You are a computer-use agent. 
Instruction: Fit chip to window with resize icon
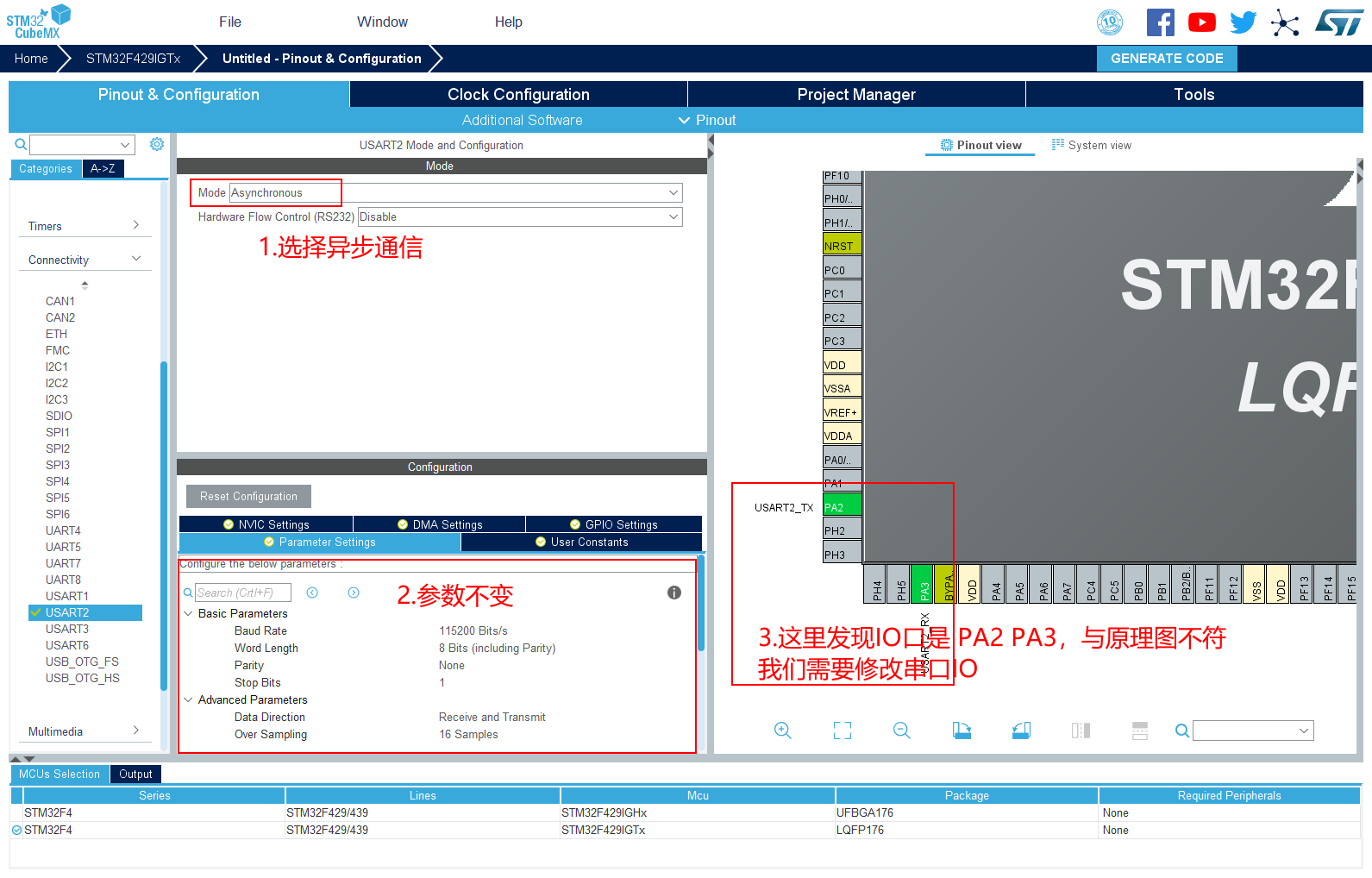click(x=843, y=731)
